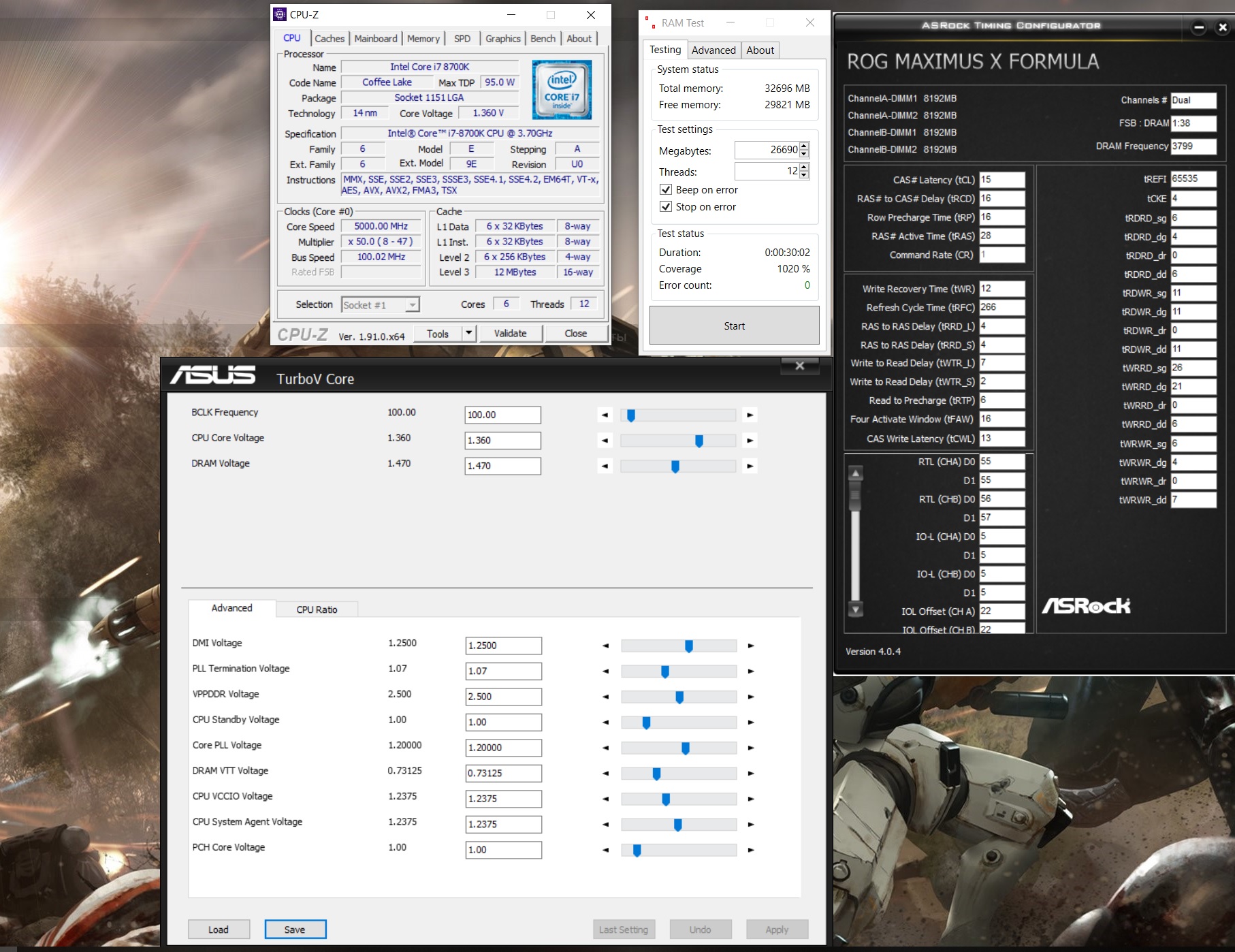
Task: Click the tREFI value field in ASRock
Action: (x=1193, y=179)
